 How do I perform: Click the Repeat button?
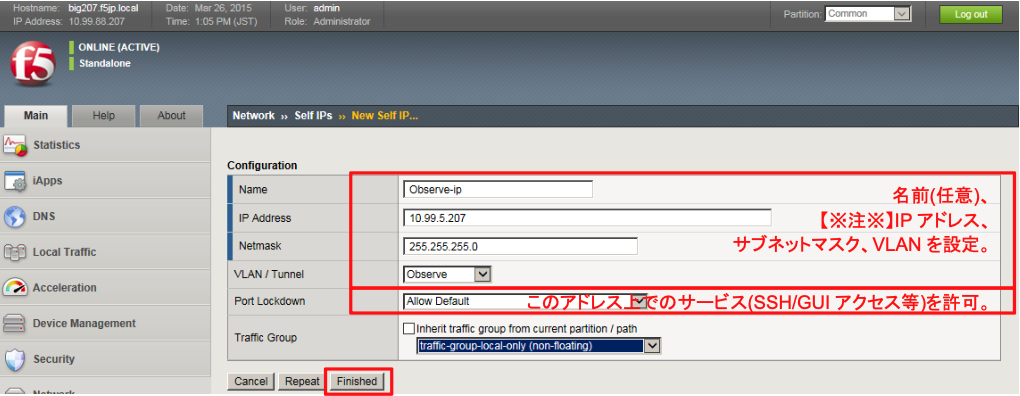tap(302, 382)
